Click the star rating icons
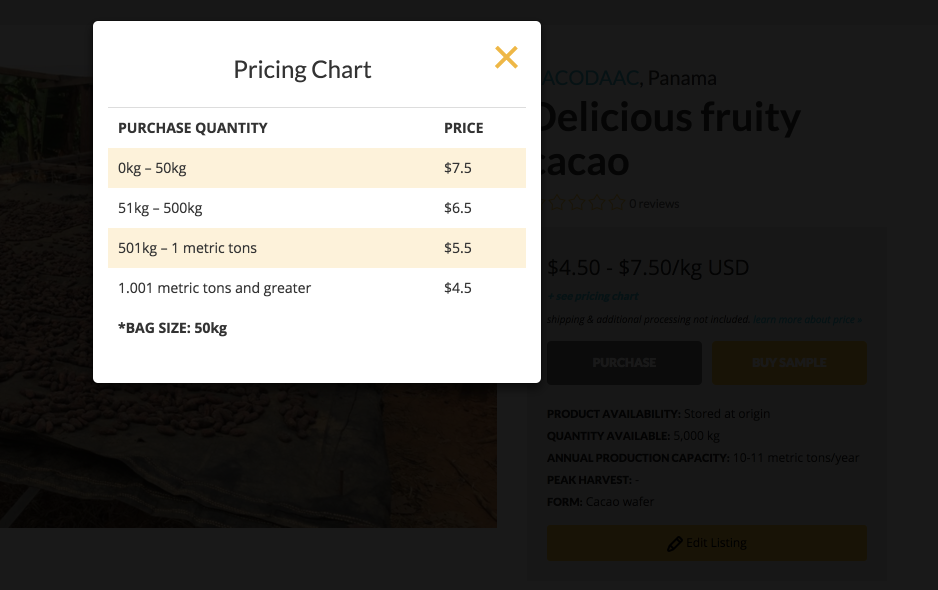 pyautogui.click(x=586, y=204)
